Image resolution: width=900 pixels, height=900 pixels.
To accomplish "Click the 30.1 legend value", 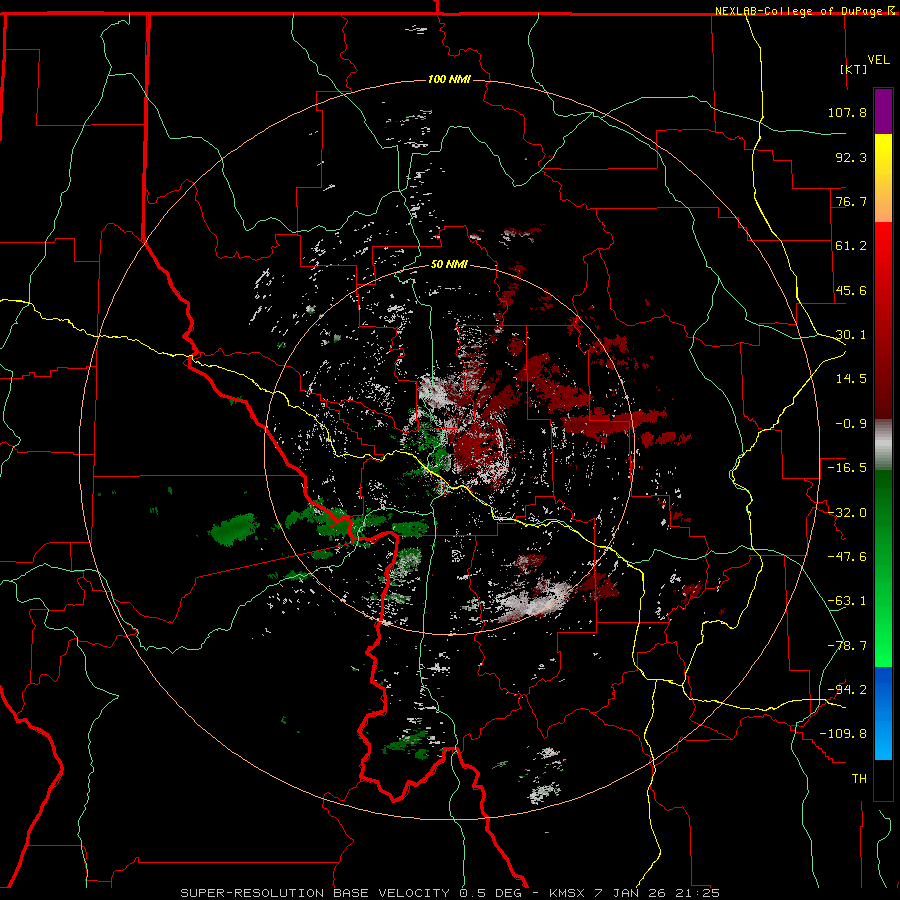I will (851, 335).
